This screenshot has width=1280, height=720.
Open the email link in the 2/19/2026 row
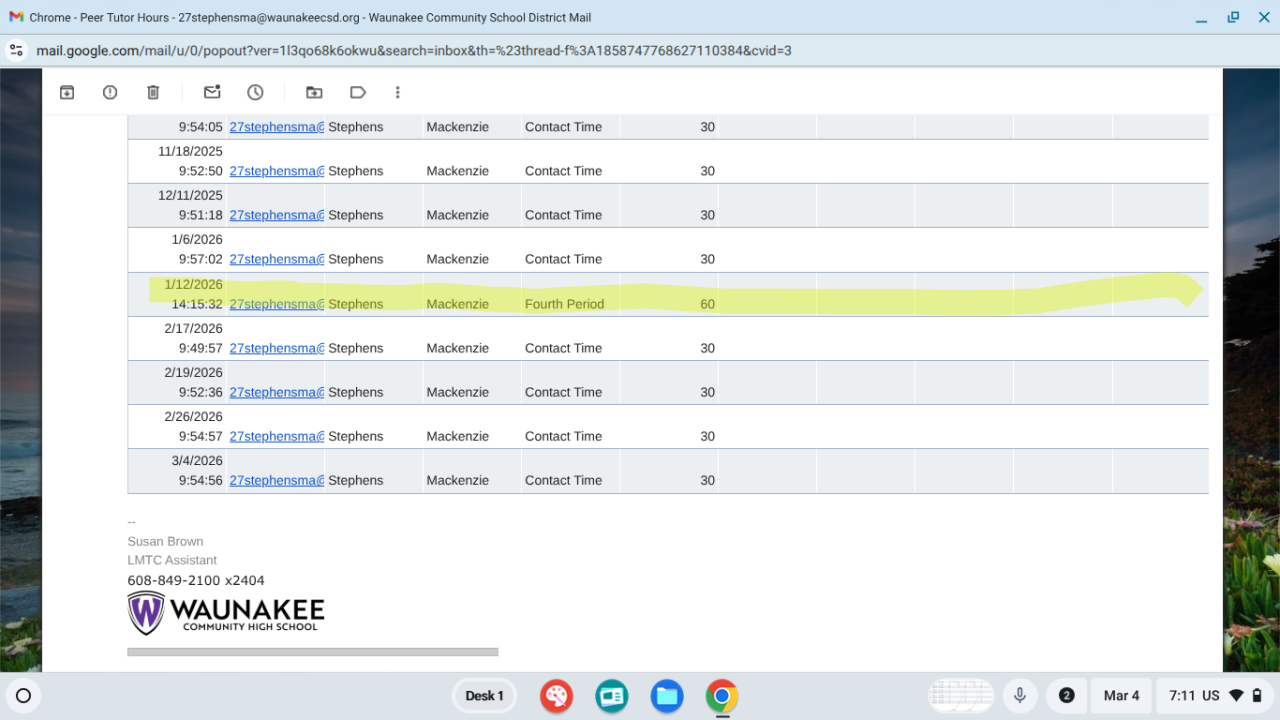[277, 392]
